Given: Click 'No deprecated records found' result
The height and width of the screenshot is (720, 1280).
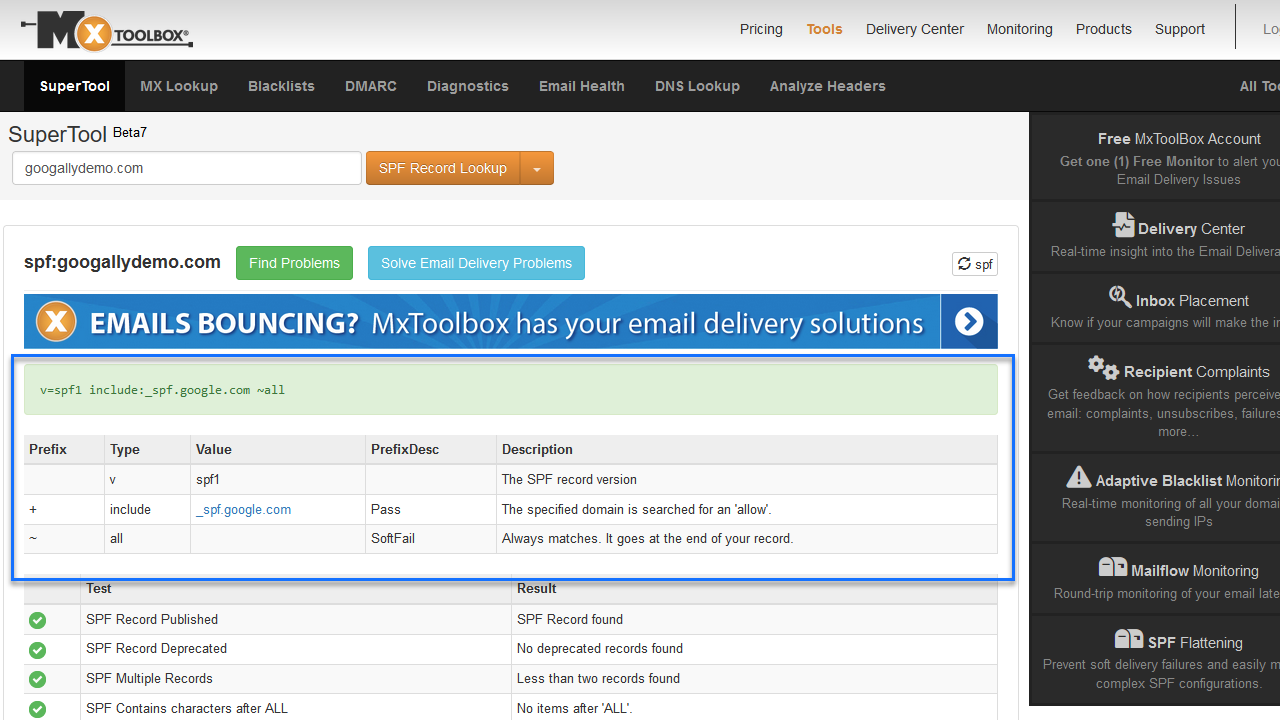Looking at the screenshot, I should pos(600,648).
